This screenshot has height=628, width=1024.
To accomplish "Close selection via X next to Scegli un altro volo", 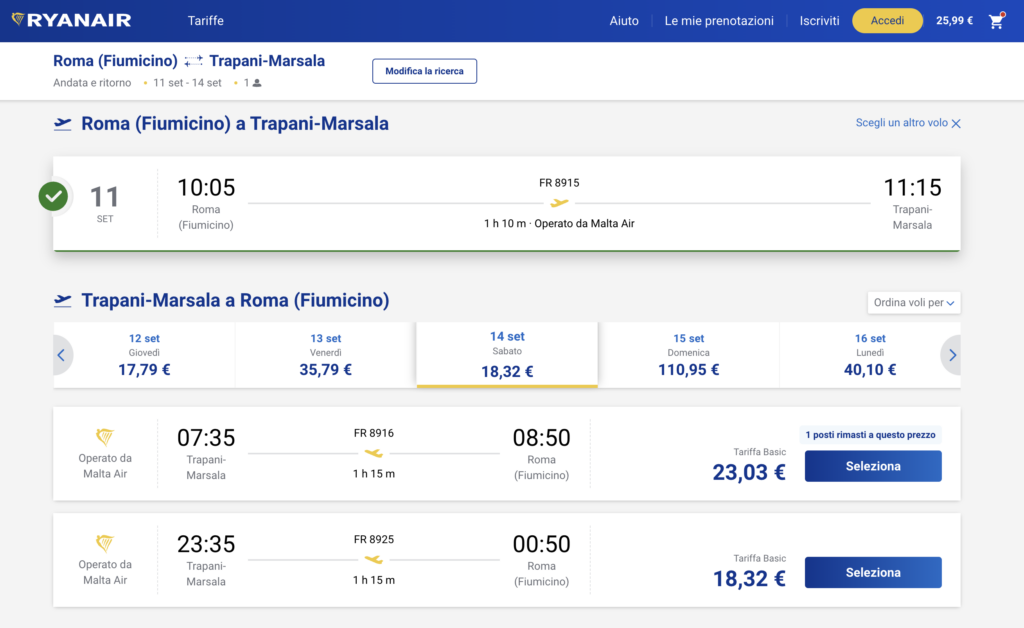I will pos(956,123).
